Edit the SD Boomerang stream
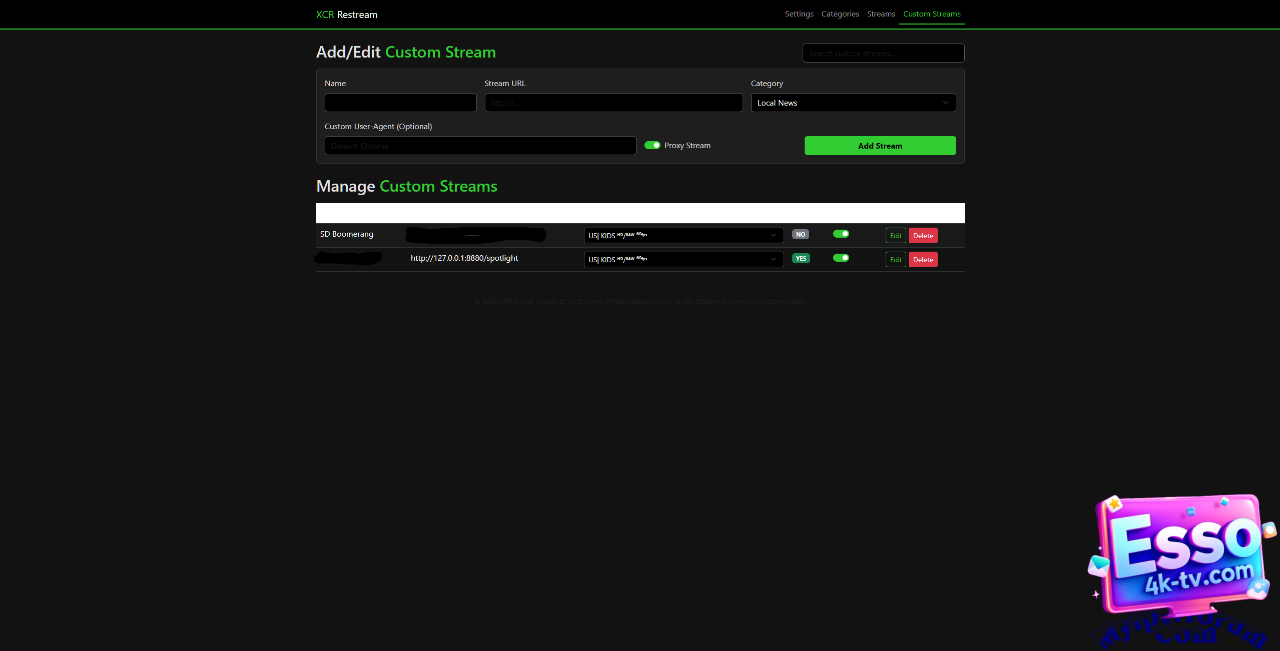The height and width of the screenshot is (651, 1280). tap(895, 236)
